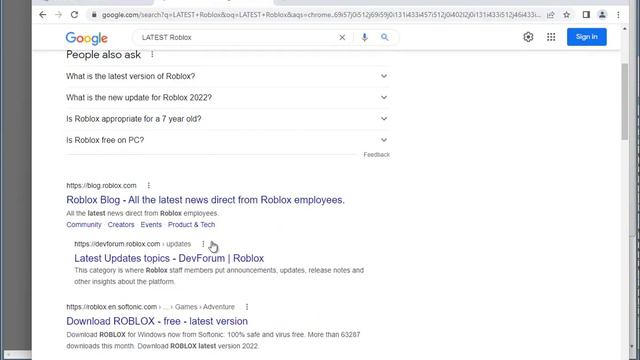Clear the search box text
640x360 pixels.
[x=342, y=38]
